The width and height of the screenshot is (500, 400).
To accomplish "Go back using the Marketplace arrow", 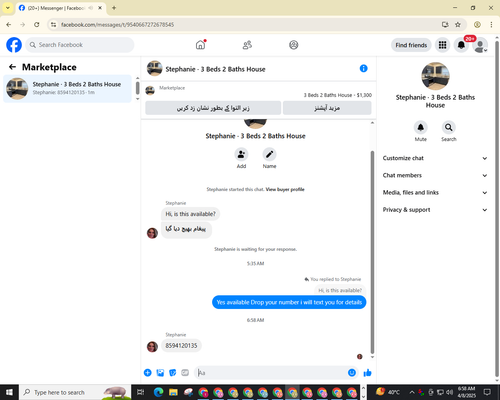I will 13,67.
